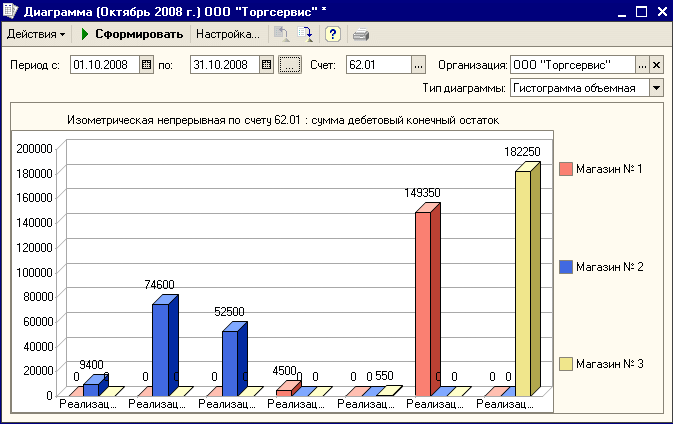Click the data label 550
The height and width of the screenshot is (424, 673).
(x=384, y=376)
